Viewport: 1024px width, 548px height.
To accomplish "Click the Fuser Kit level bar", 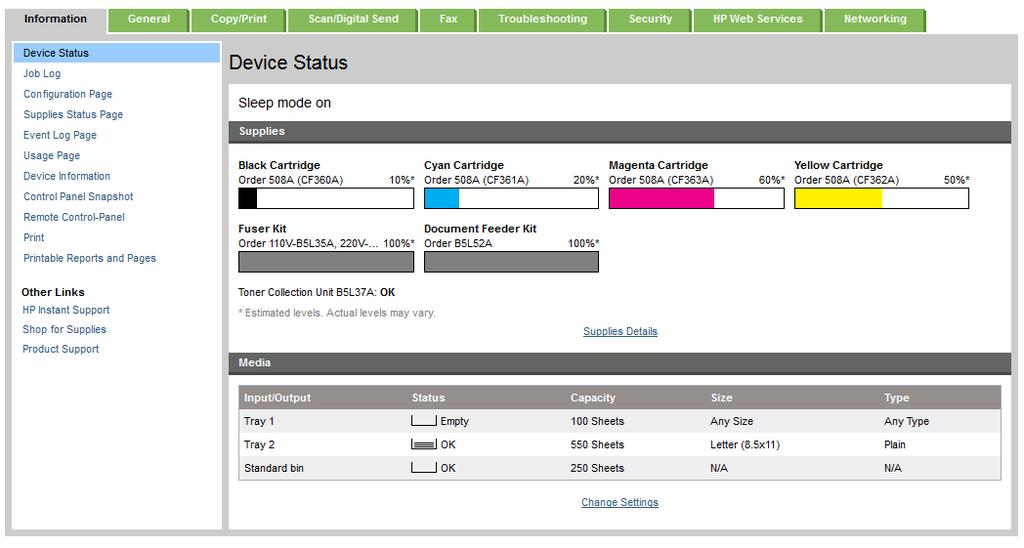I will [326, 262].
